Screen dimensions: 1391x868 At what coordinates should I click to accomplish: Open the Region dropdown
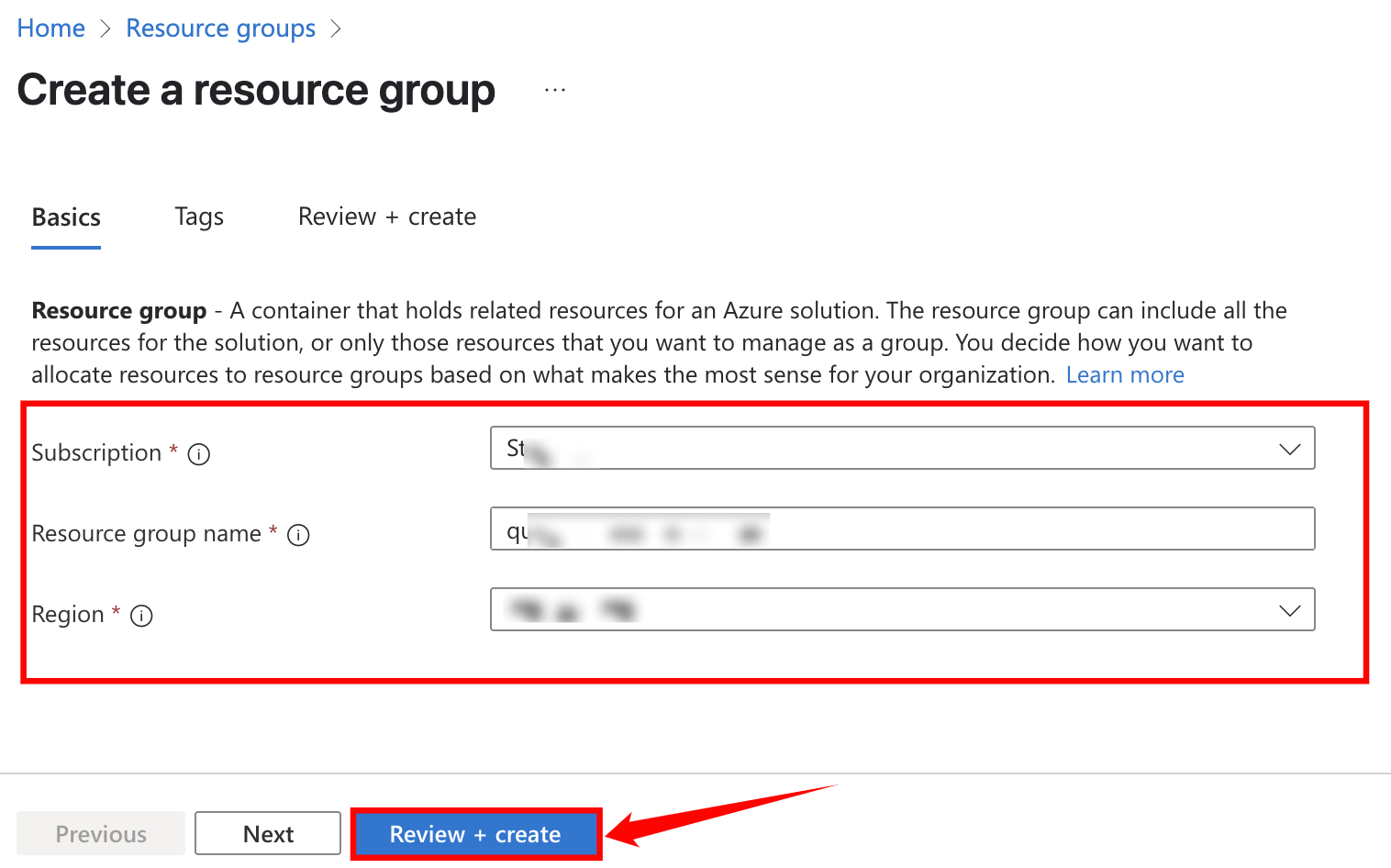point(902,609)
